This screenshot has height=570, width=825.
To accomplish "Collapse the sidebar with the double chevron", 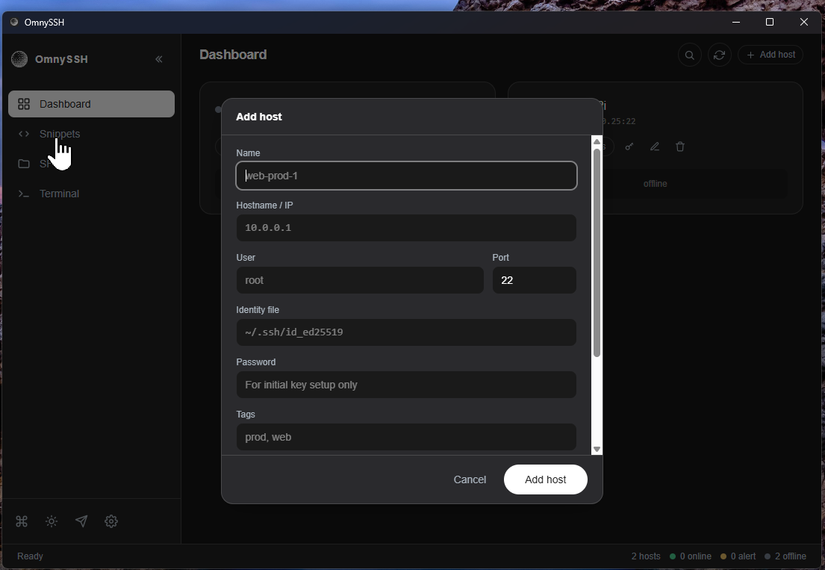I will (x=159, y=59).
